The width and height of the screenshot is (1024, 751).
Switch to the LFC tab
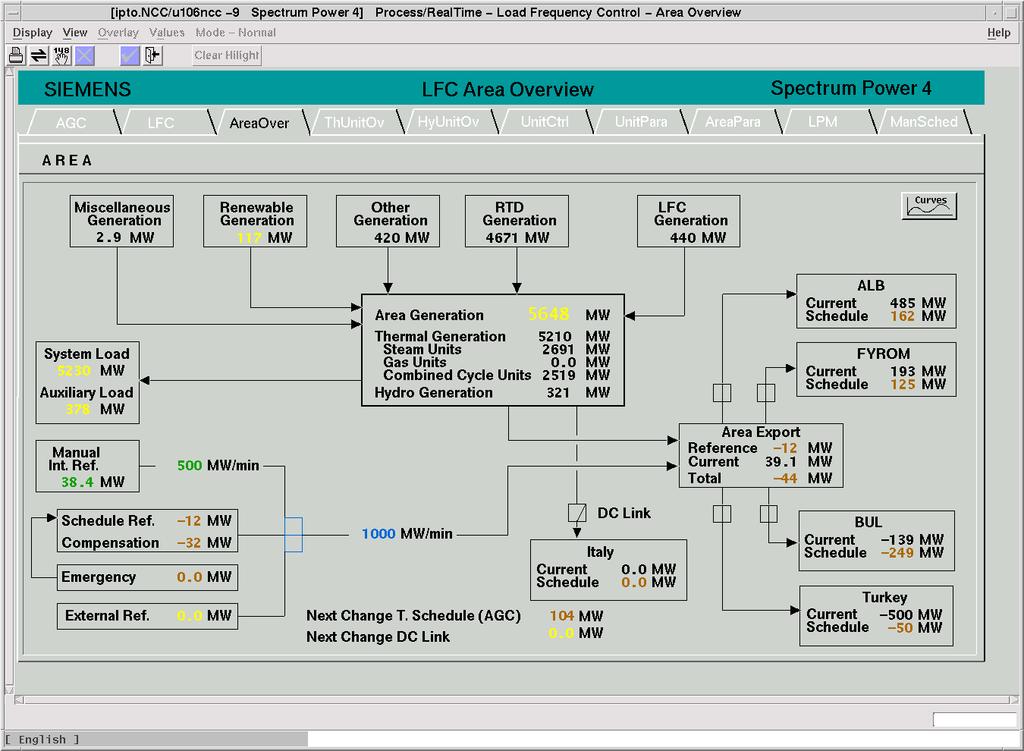pos(161,122)
